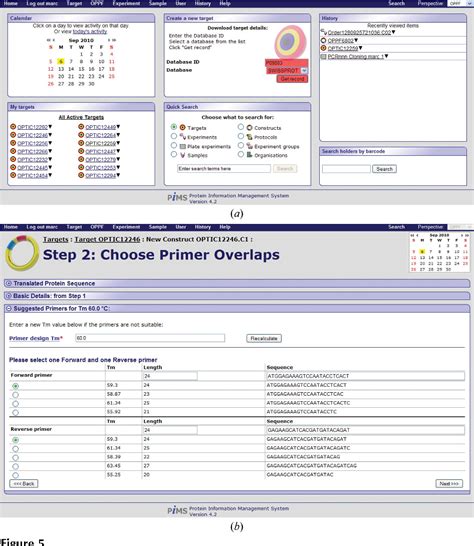Open dropdown arrow next to OPTIC12449
The height and width of the screenshot is (546, 474).
pyautogui.click(x=118, y=127)
